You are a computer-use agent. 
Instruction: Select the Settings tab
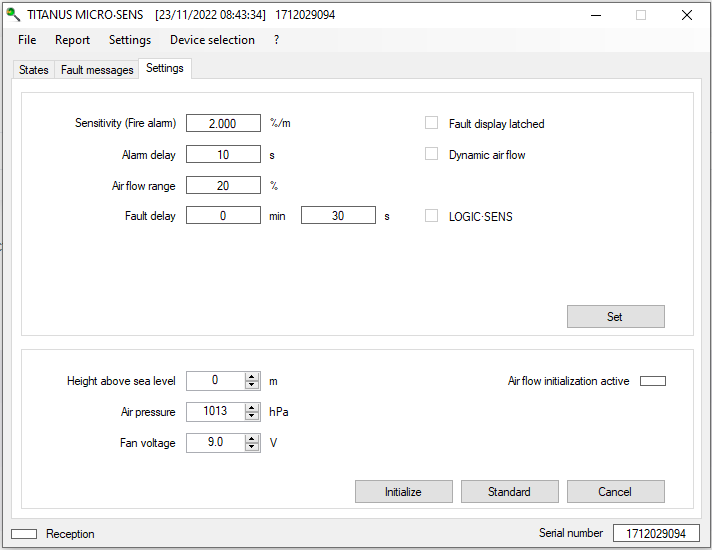coord(165,68)
